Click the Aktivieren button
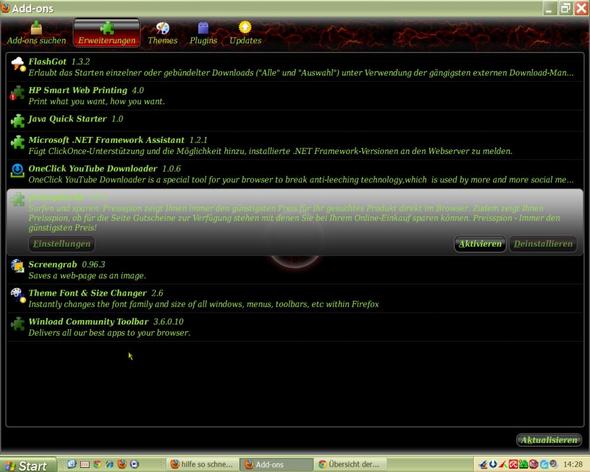Image resolution: width=590 pixels, height=472 pixels. (480, 244)
